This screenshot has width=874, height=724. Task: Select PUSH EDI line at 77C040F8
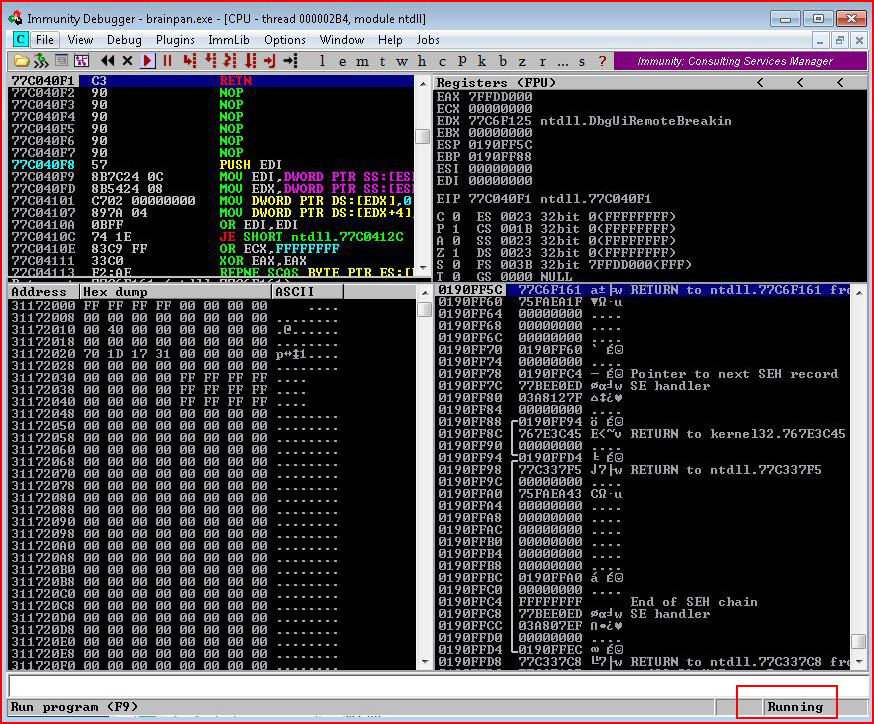pos(212,165)
